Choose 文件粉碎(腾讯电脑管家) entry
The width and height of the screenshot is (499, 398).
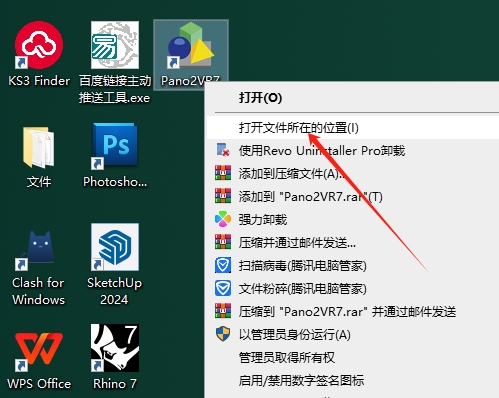pos(353,289)
